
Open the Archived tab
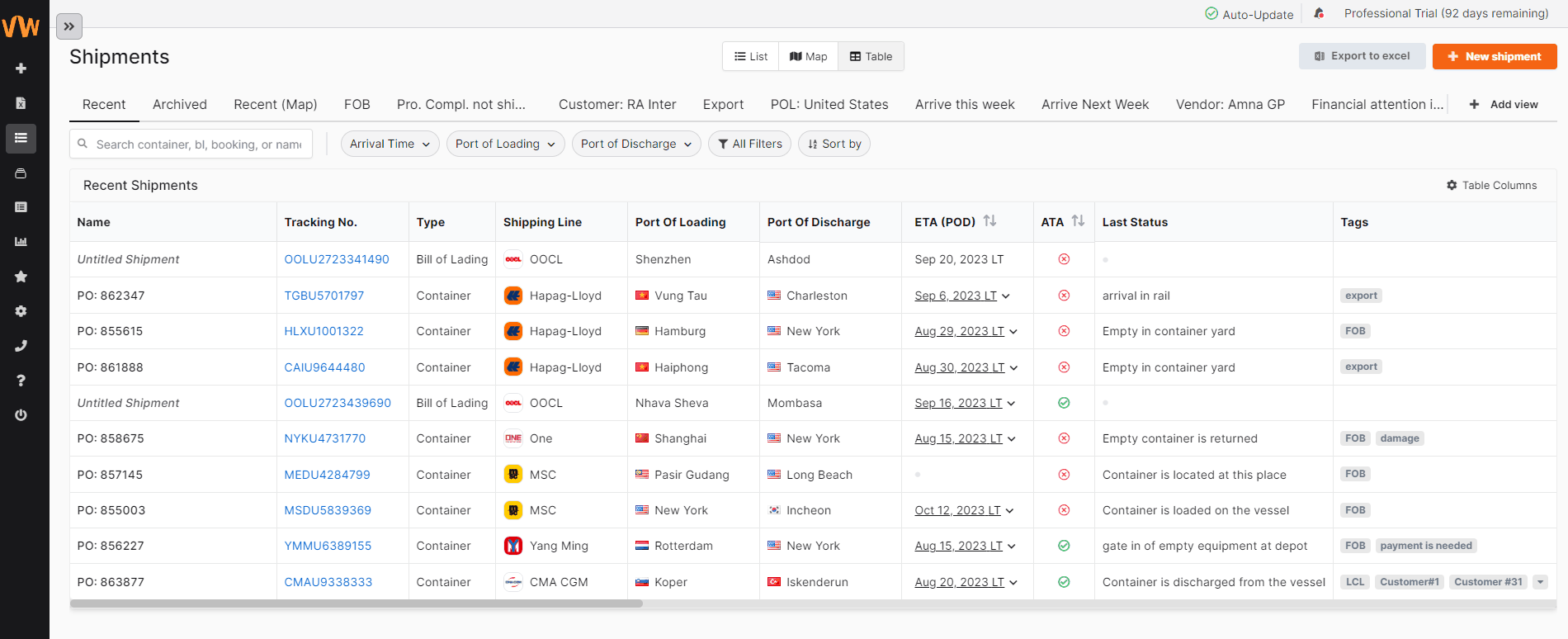[x=180, y=105]
